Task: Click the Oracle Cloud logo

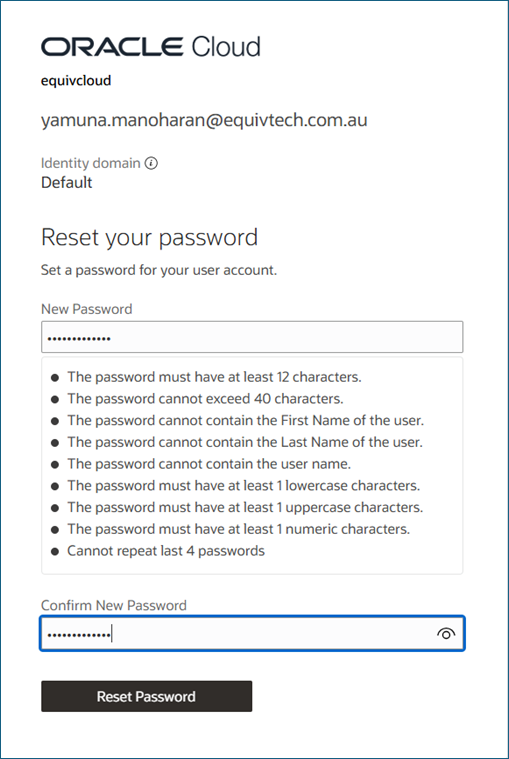Action: coord(150,47)
